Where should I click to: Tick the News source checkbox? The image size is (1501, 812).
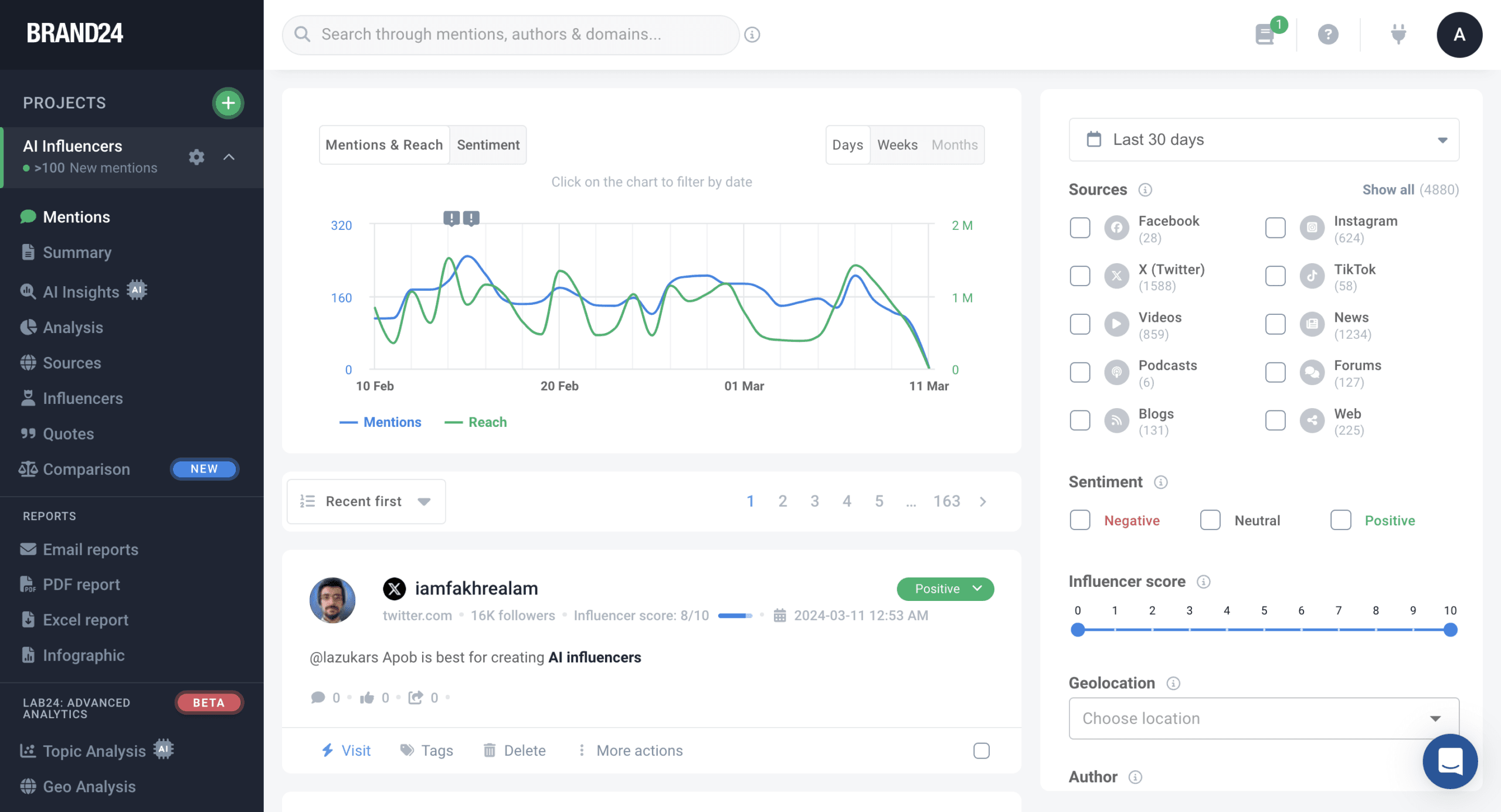[1275, 324]
